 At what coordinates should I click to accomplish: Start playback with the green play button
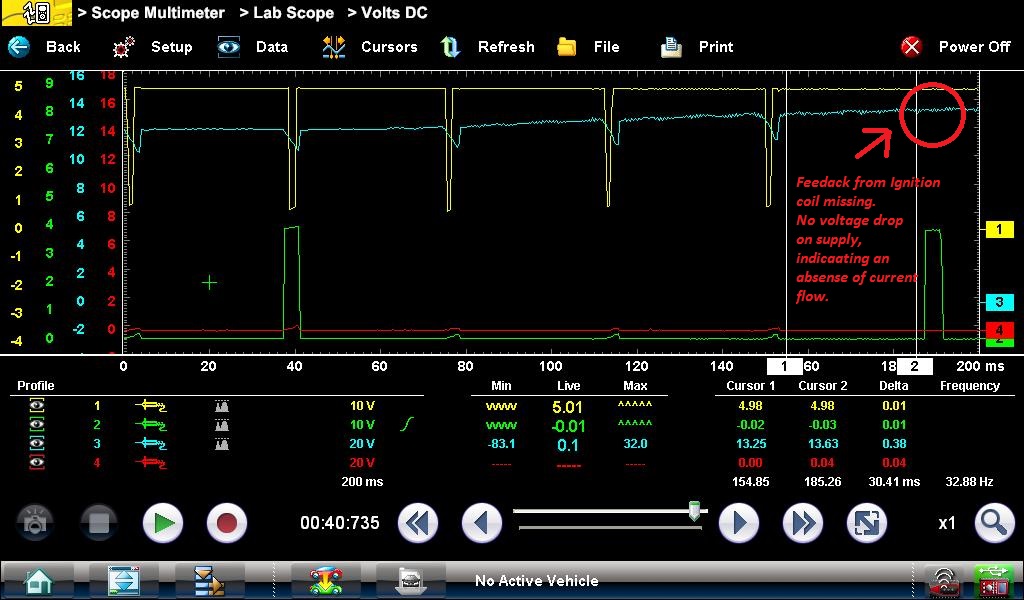(162, 523)
